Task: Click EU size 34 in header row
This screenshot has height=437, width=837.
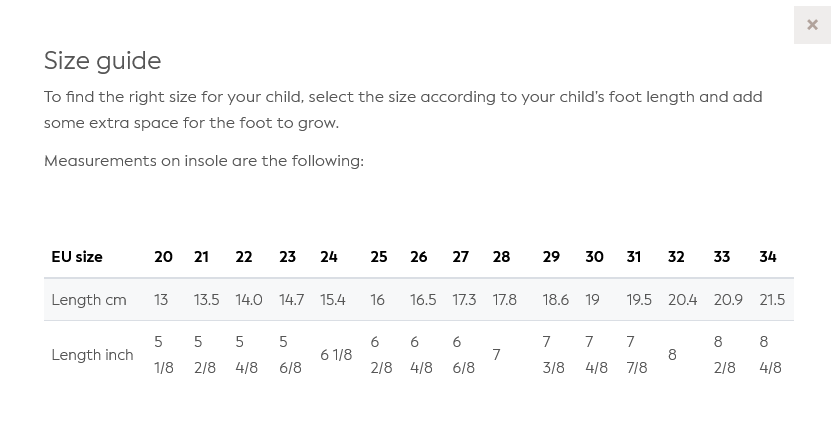Action: [x=767, y=257]
